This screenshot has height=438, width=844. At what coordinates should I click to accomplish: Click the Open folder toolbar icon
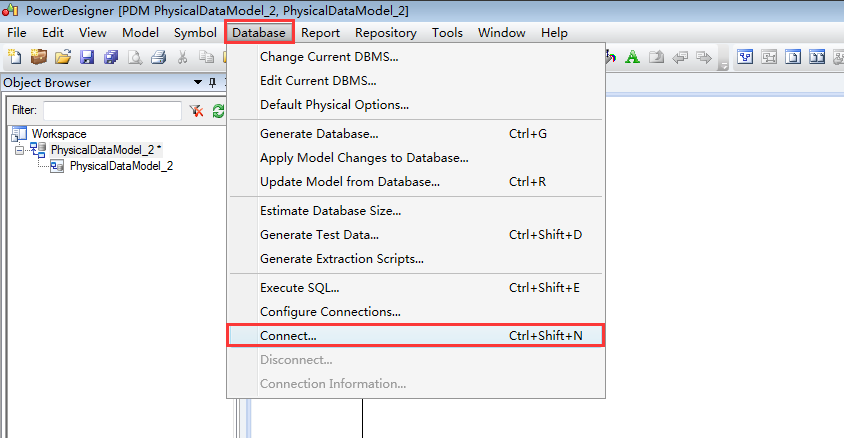[x=63, y=56]
